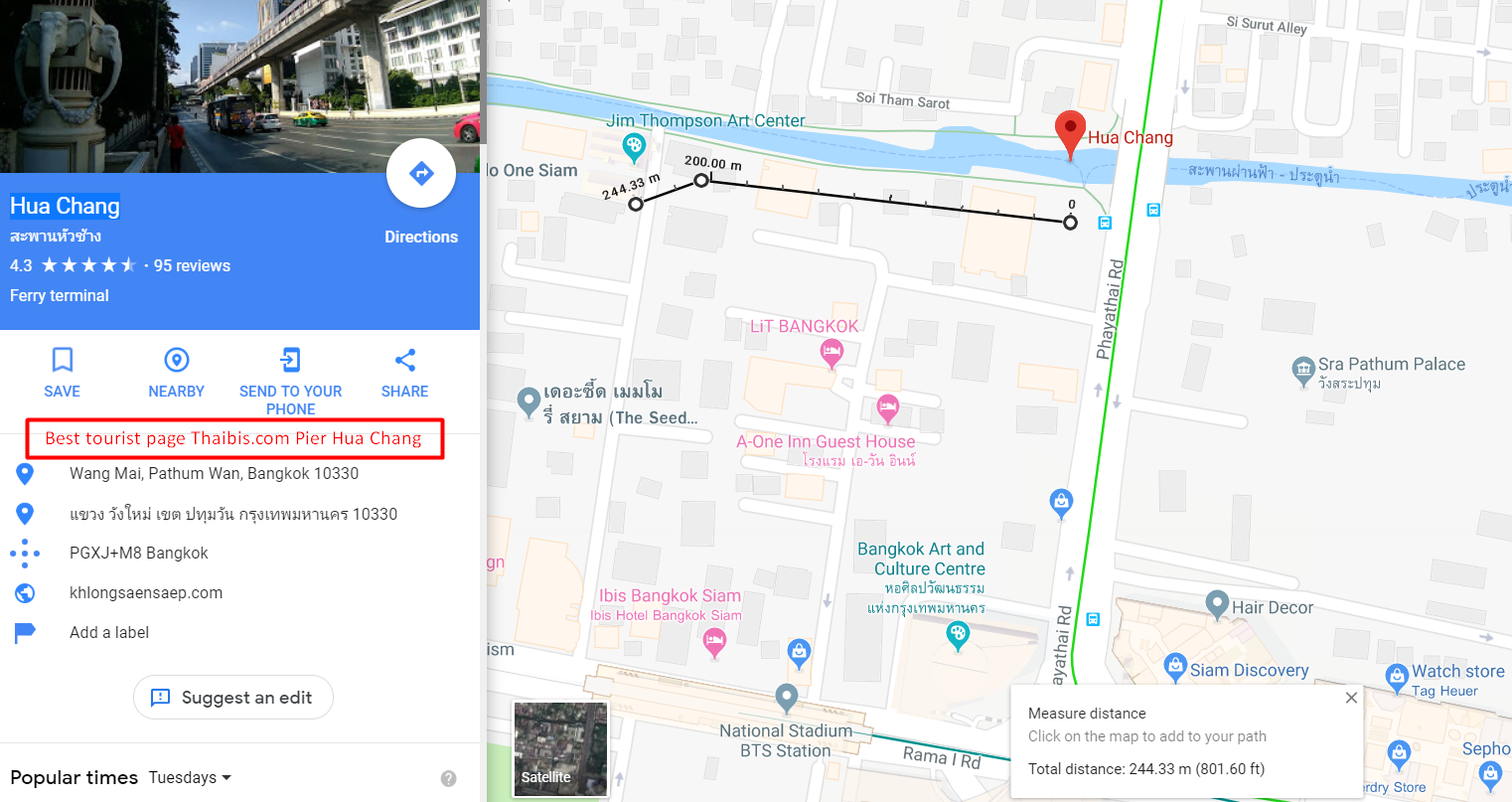
Task: Save Hua Chang with bookmark icon
Action: pos(62,360)
